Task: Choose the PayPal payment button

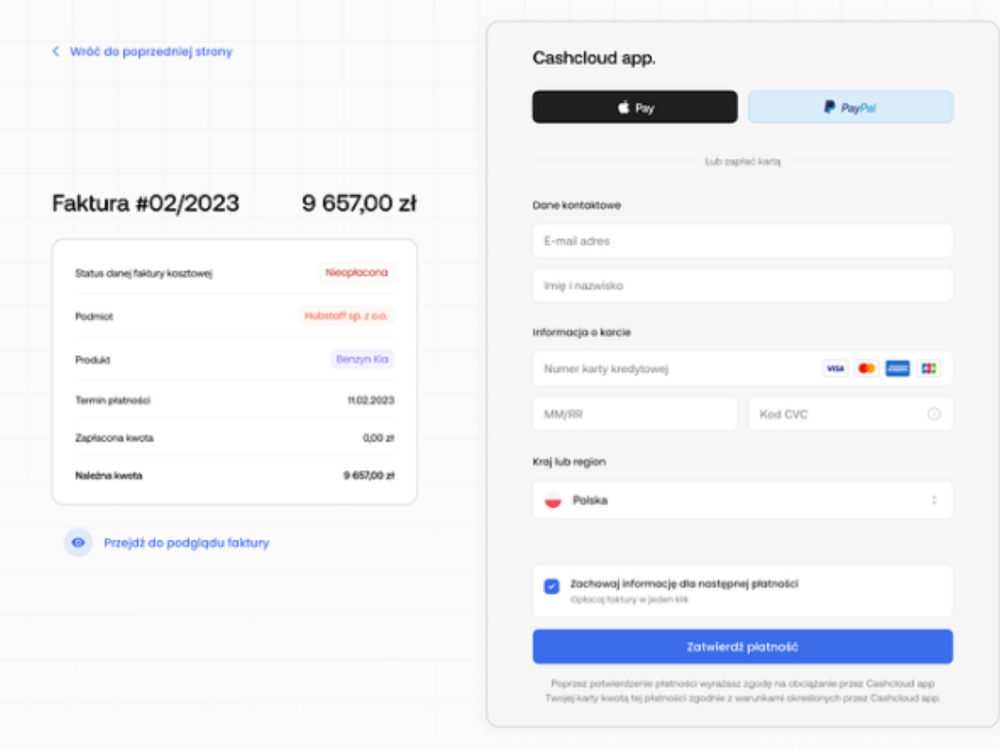Action: click(850, 107)
